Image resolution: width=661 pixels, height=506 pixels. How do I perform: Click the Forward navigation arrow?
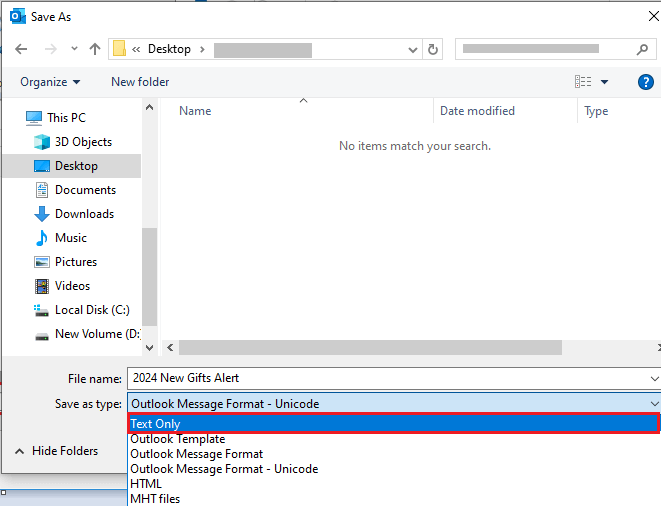click(x=51, y=49)
